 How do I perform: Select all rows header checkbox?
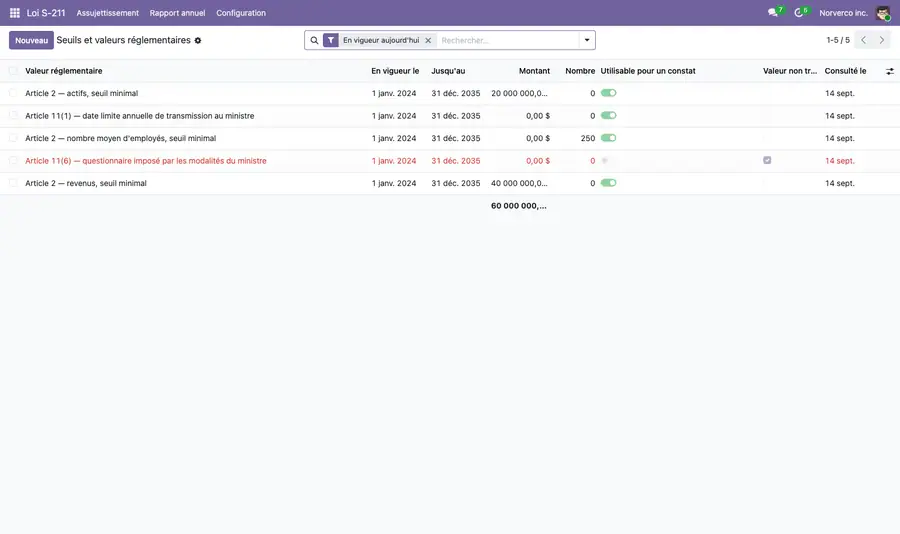click(13, 71)
